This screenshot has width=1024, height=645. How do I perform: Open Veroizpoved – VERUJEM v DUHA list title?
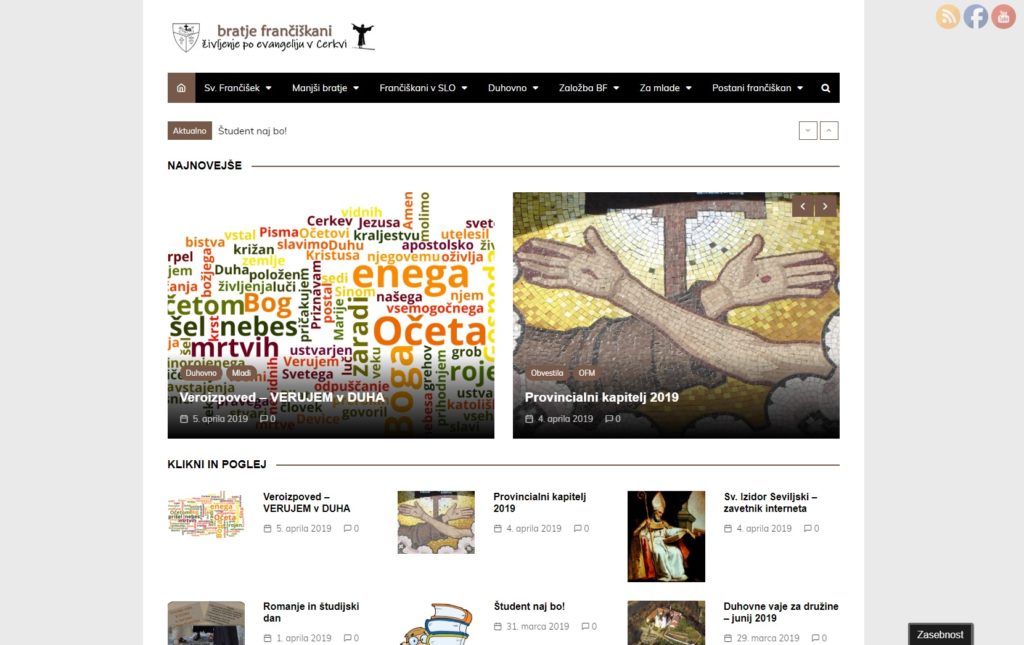pos(307,503)
